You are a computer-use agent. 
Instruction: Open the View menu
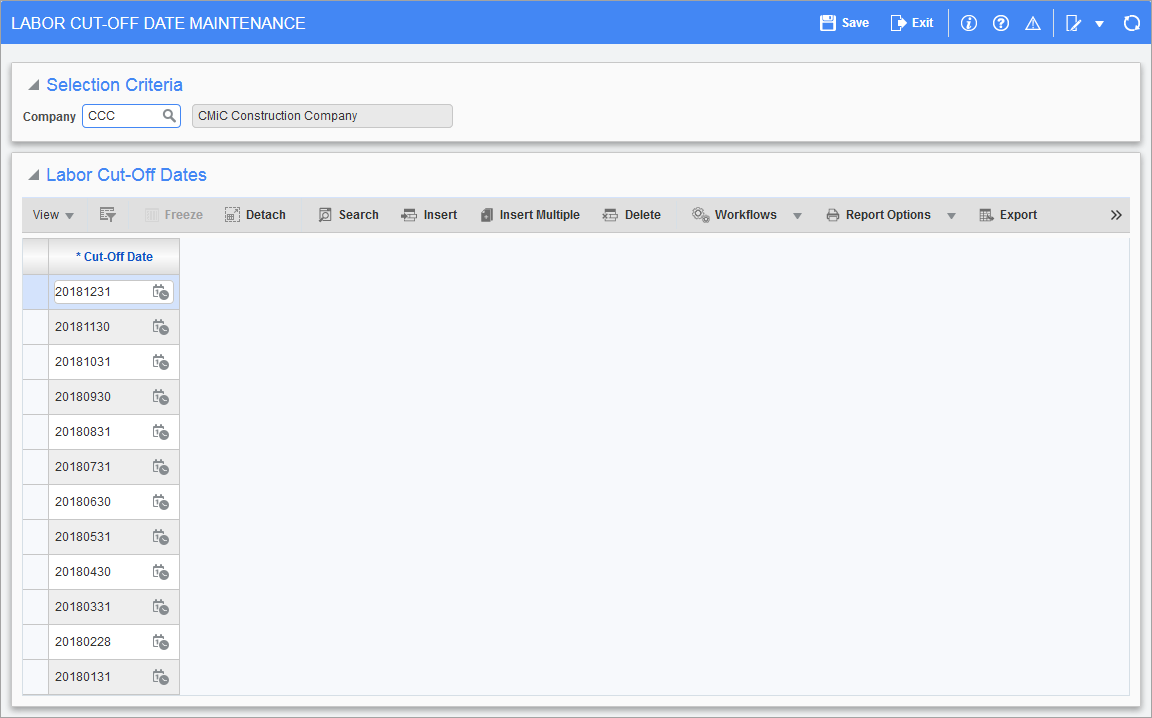click(x=53, y=215)
